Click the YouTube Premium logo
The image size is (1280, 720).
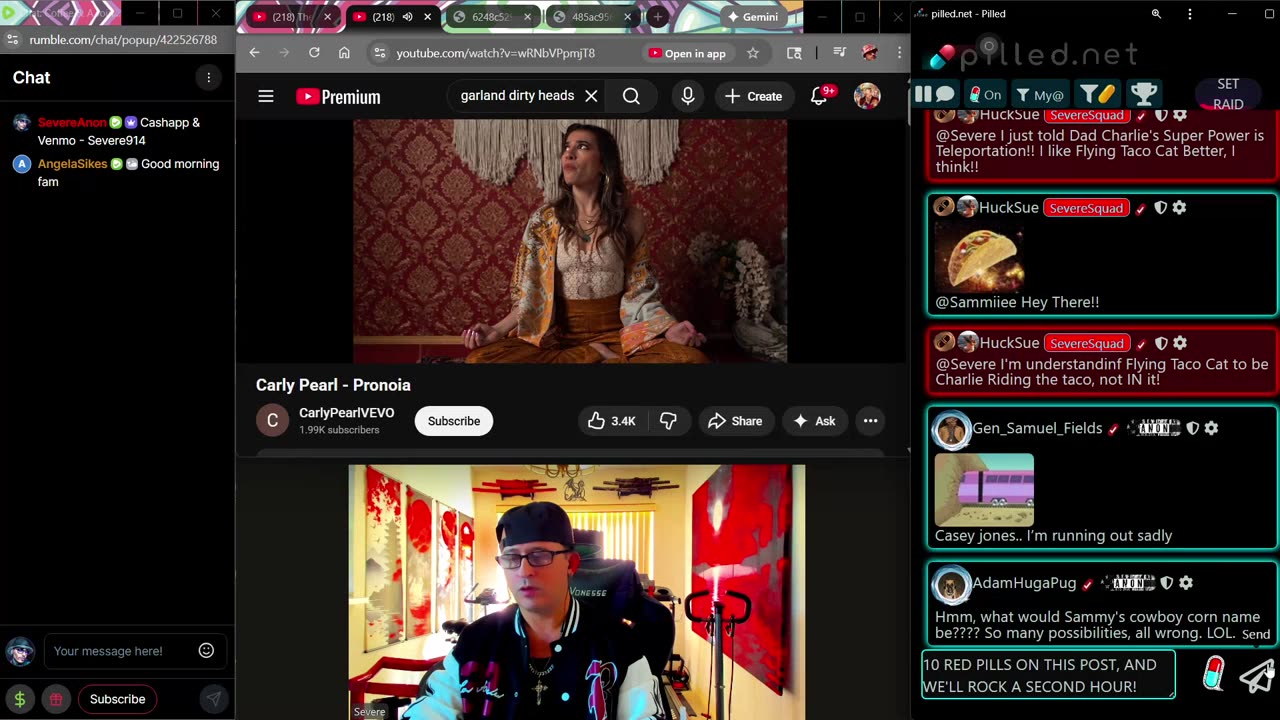click(338, 97)
